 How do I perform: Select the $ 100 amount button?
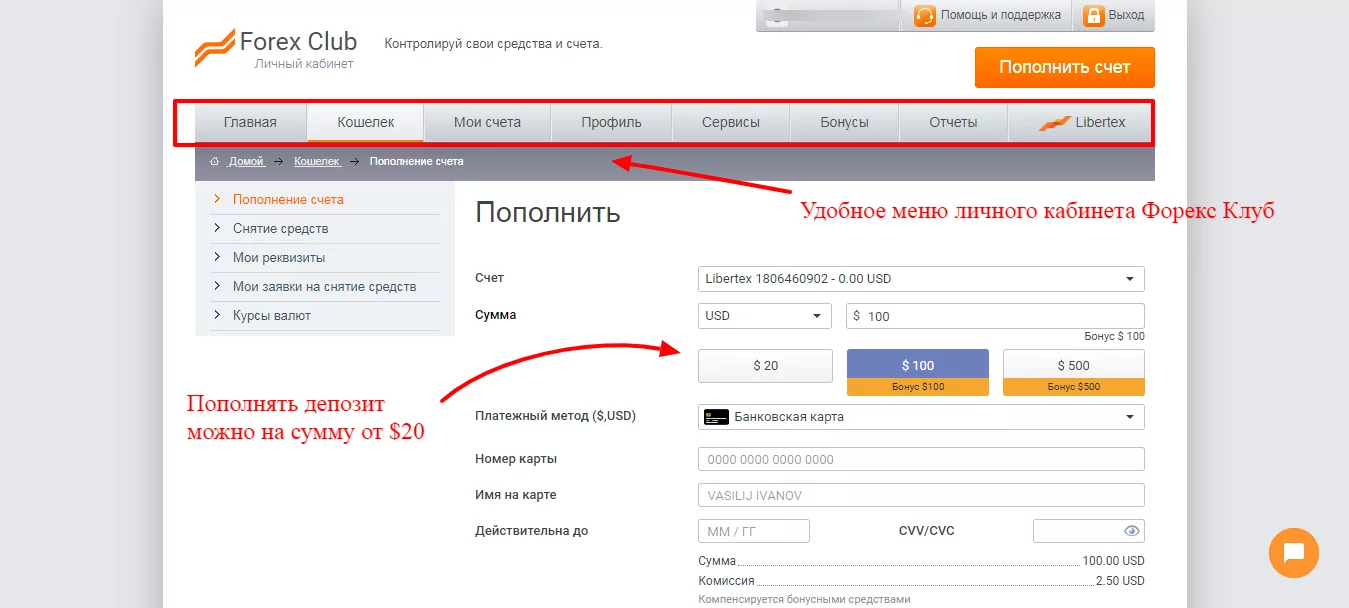coord(918,372)
